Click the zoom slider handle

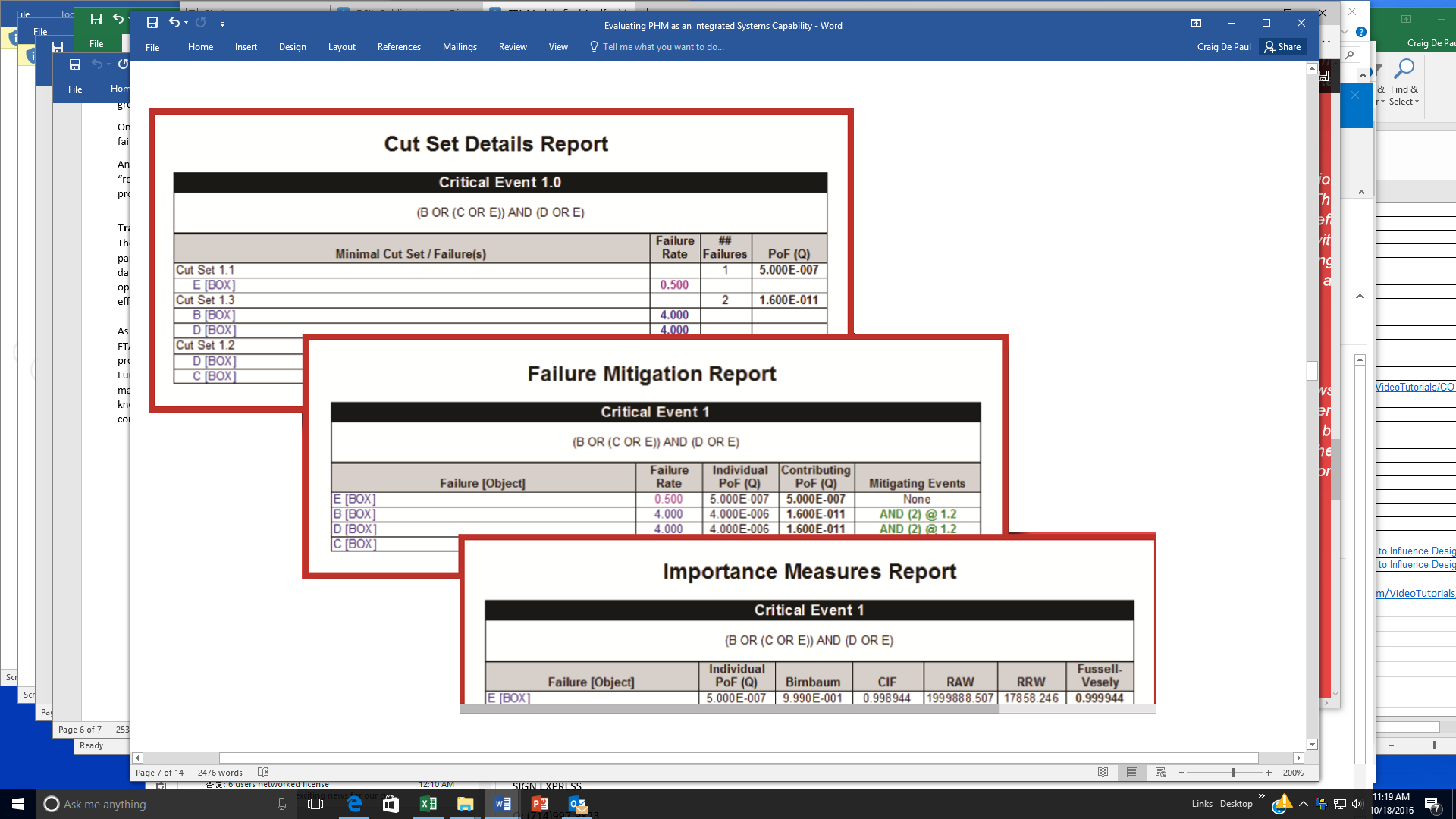click(1234, 773)
